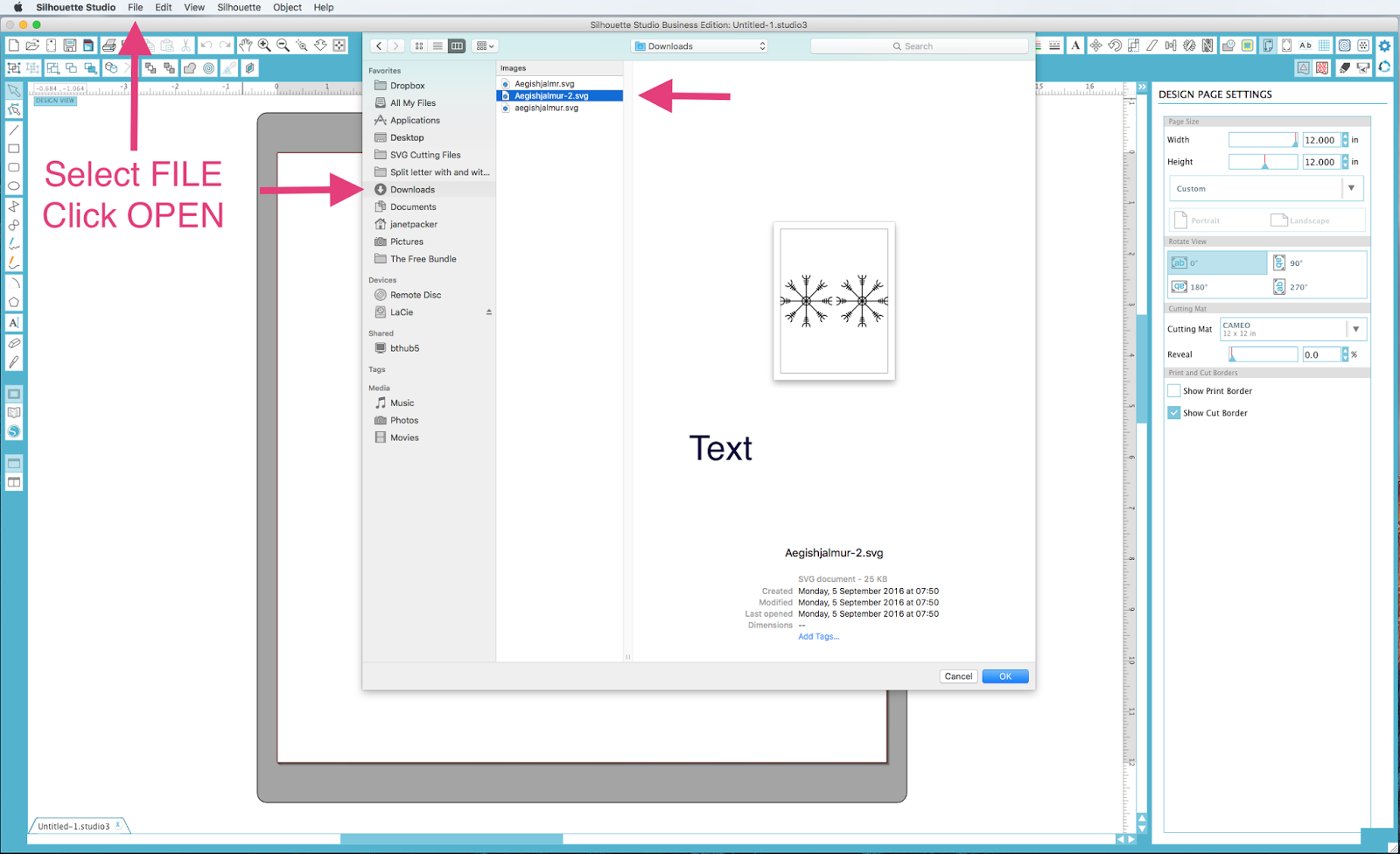Select the 0° rotate view option
Screen dimensions: 1400x854
(x=1217, y=262)
